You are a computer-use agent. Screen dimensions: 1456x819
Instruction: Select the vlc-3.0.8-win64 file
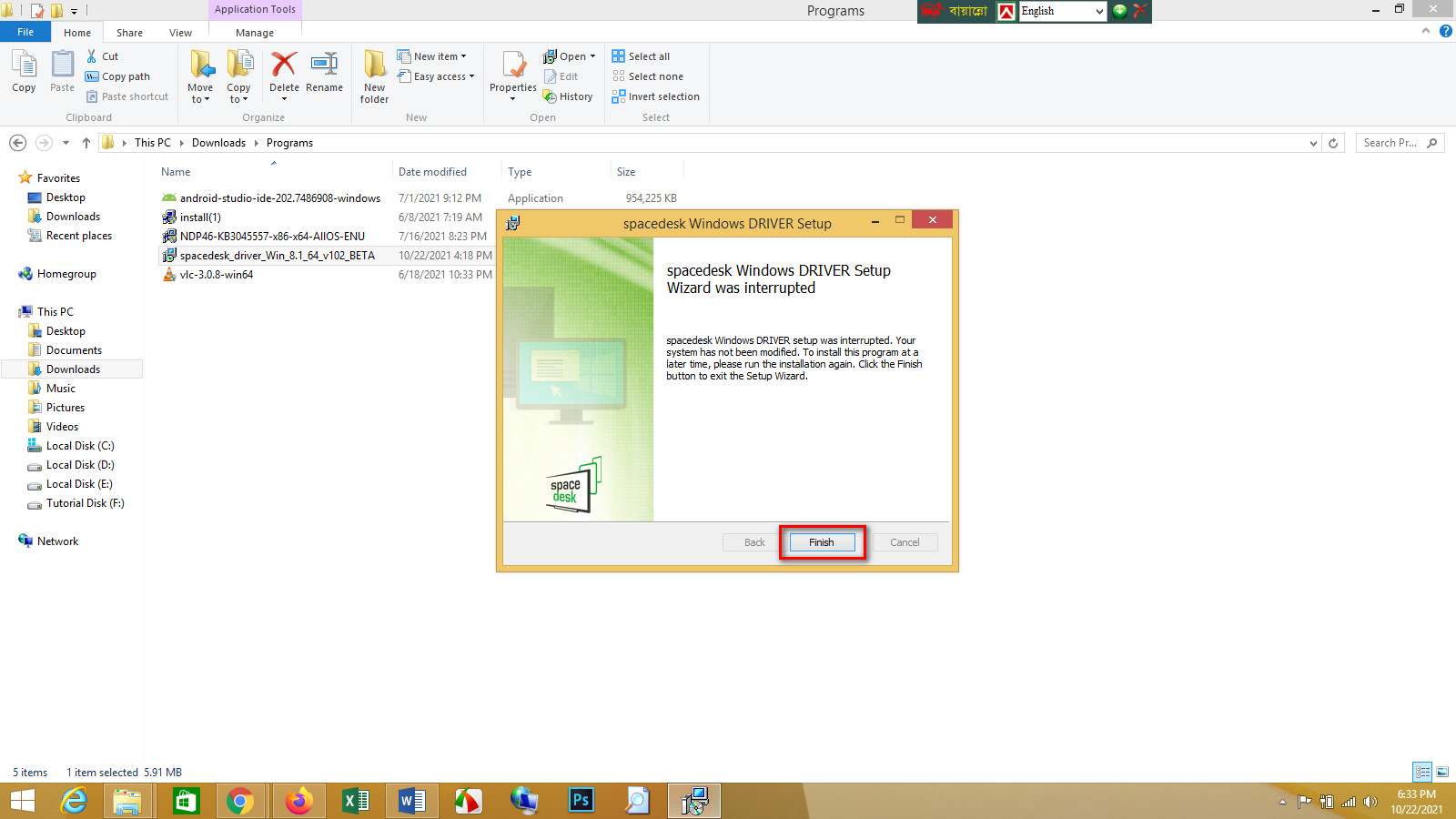pos(216,275)
